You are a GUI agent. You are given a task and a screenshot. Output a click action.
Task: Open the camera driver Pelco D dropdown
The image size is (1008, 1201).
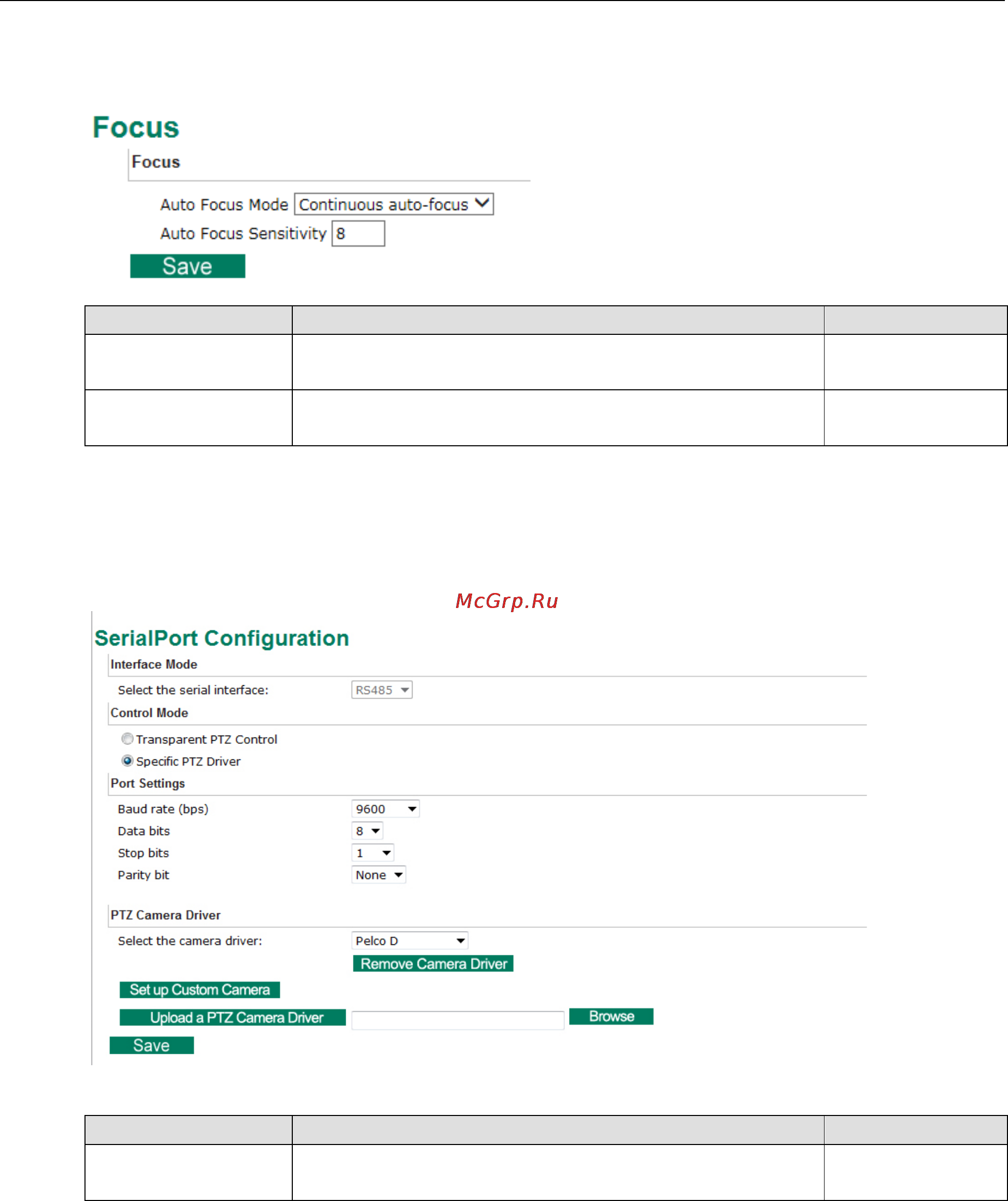(x=409, y=940)
